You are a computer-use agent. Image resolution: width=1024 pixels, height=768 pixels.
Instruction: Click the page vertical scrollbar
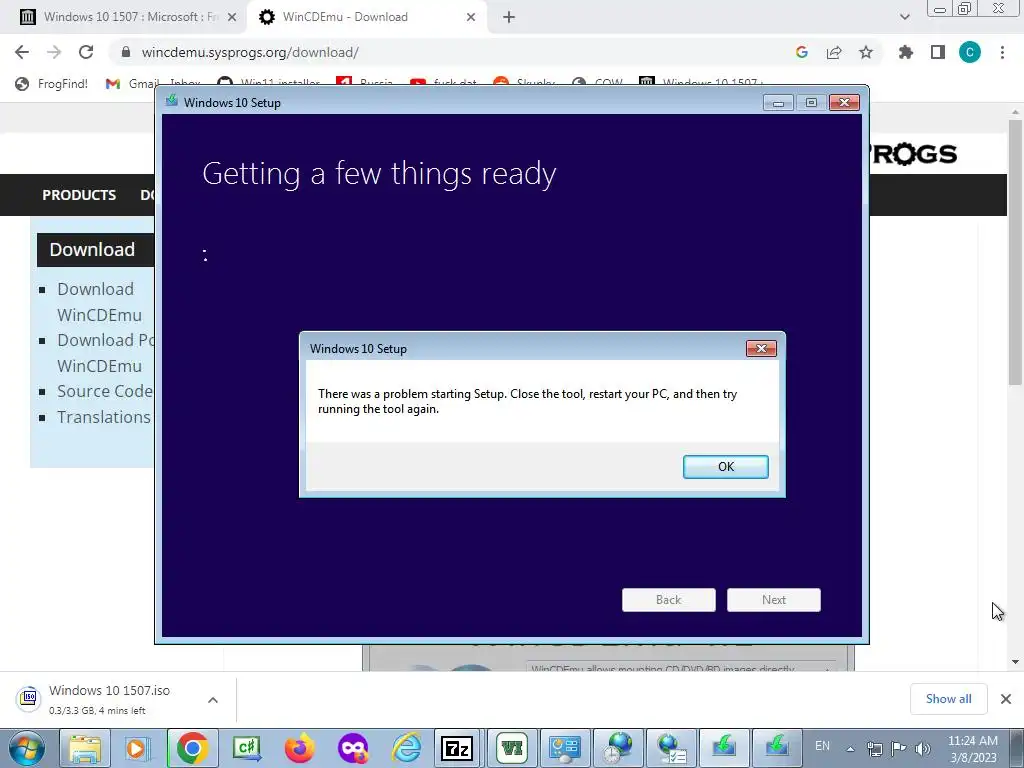click(1015, 253)
